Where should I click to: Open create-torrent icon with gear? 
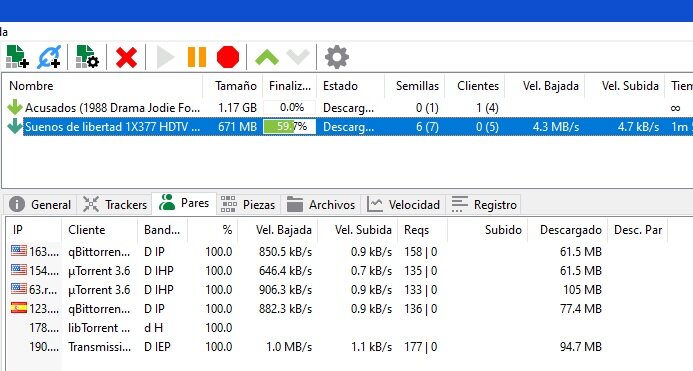point(87,57)
